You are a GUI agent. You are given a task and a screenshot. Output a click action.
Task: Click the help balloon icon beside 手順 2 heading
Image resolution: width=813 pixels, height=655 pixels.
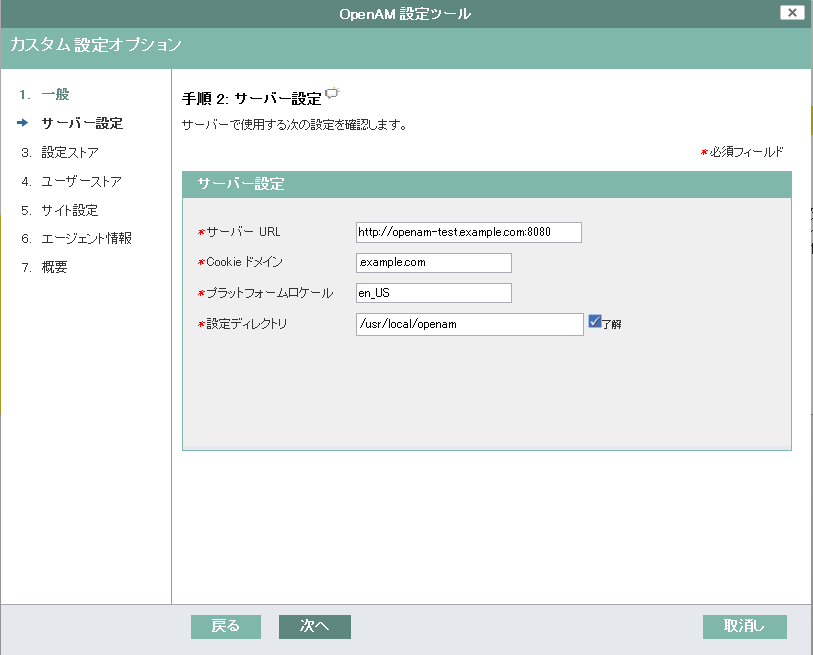(332, 95)
